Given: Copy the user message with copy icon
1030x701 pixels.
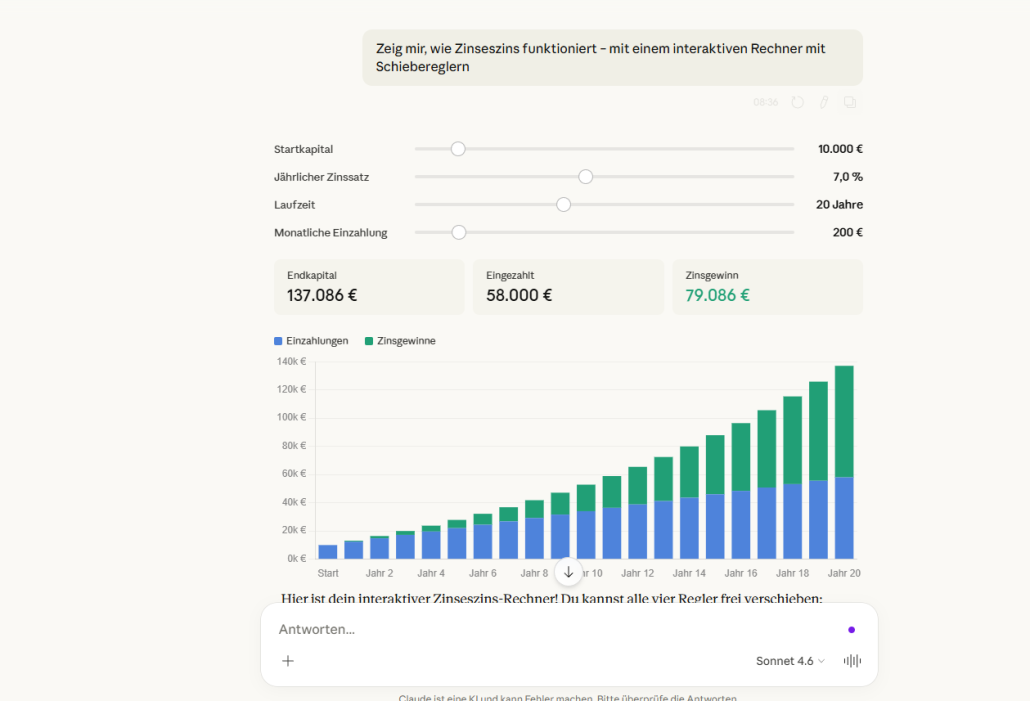Looking at the screenshot, I should coord(850,102).
